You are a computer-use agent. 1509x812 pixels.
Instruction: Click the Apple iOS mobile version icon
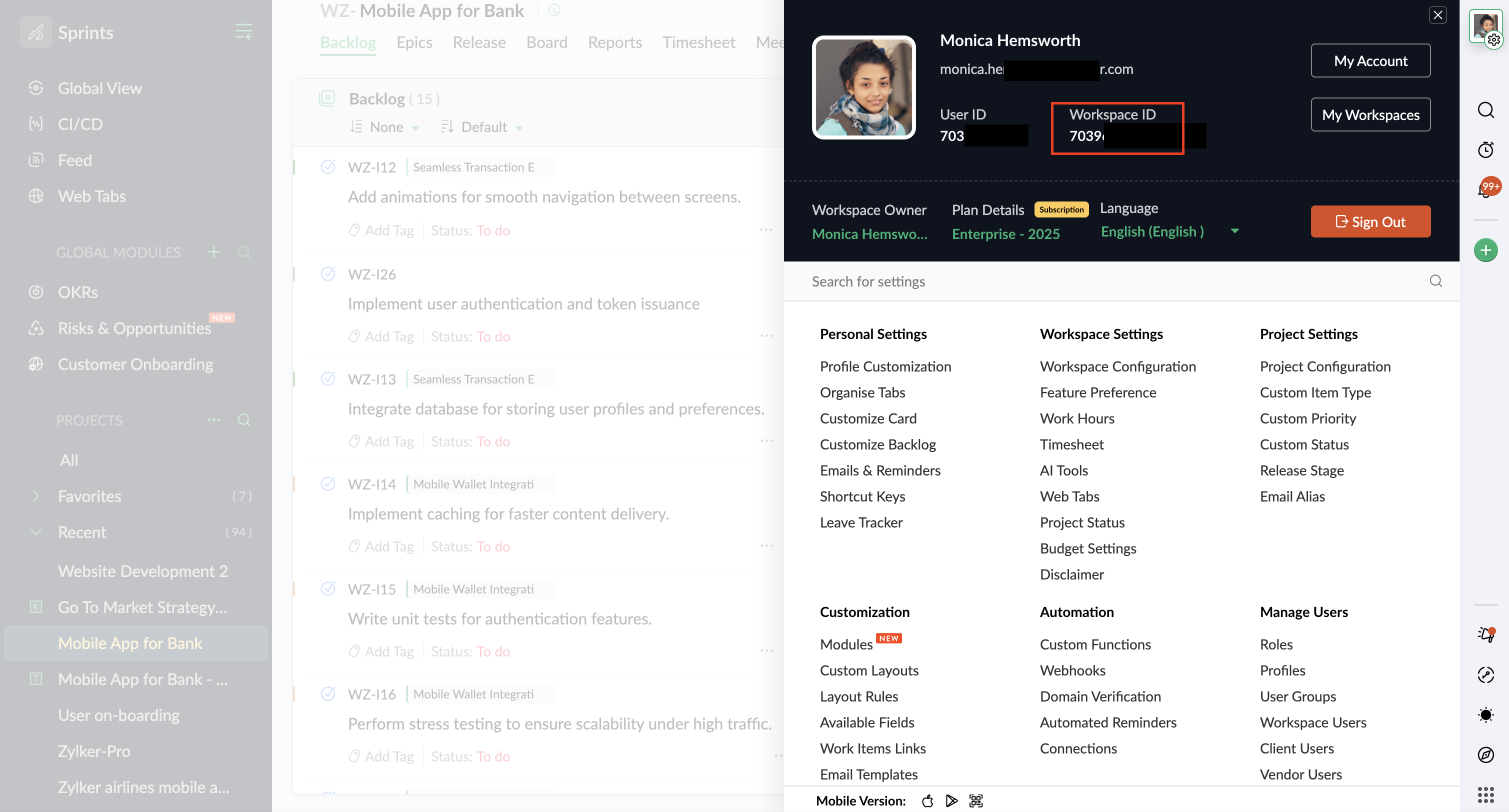click(x=927, y=800)
